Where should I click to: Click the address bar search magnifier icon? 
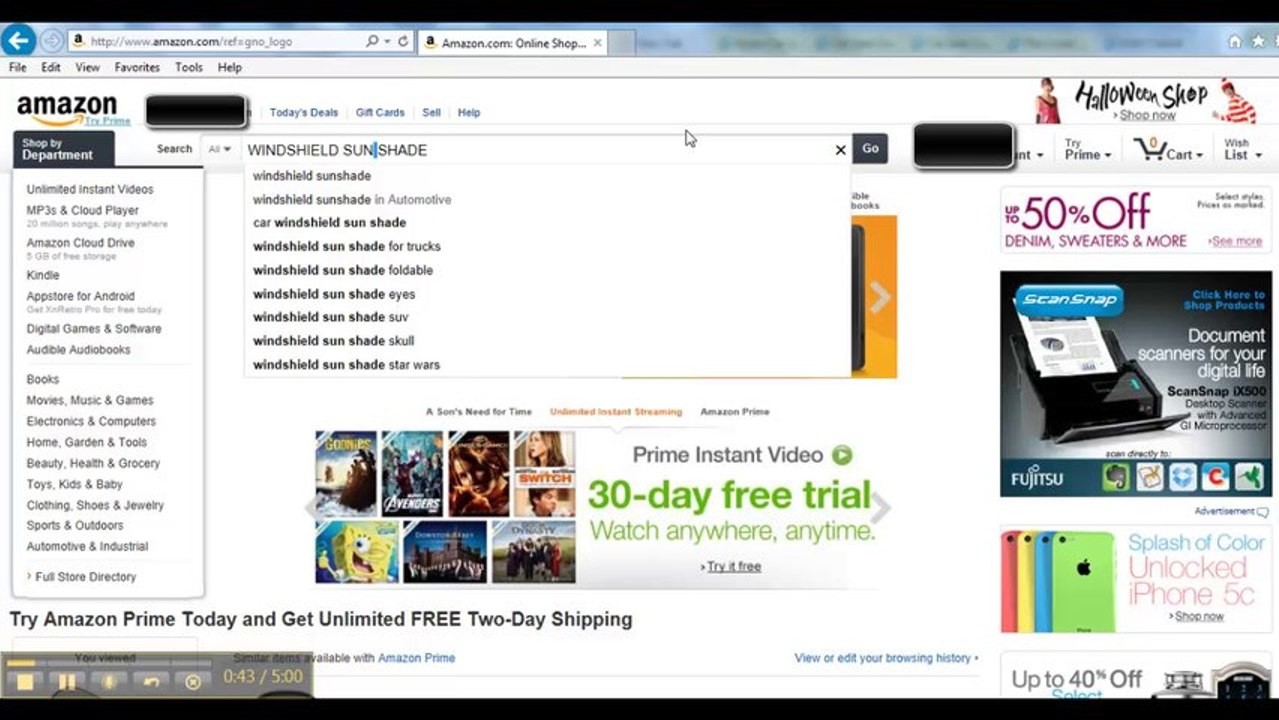(x=372, y=42)
